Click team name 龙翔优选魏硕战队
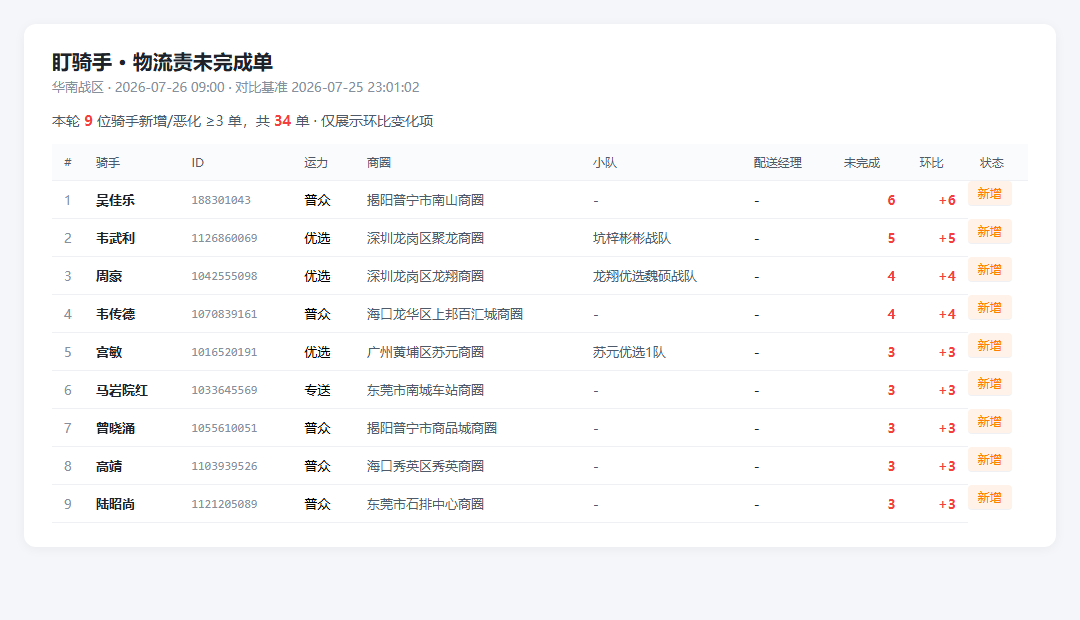Screen dimensions: 1080x620 (645, 276)
